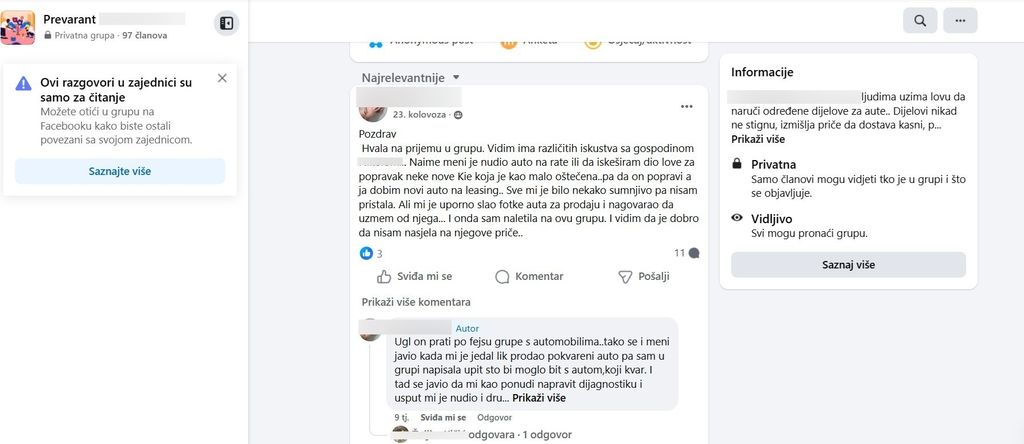Click Odgovor under the comment

click(x=494, y=417)
